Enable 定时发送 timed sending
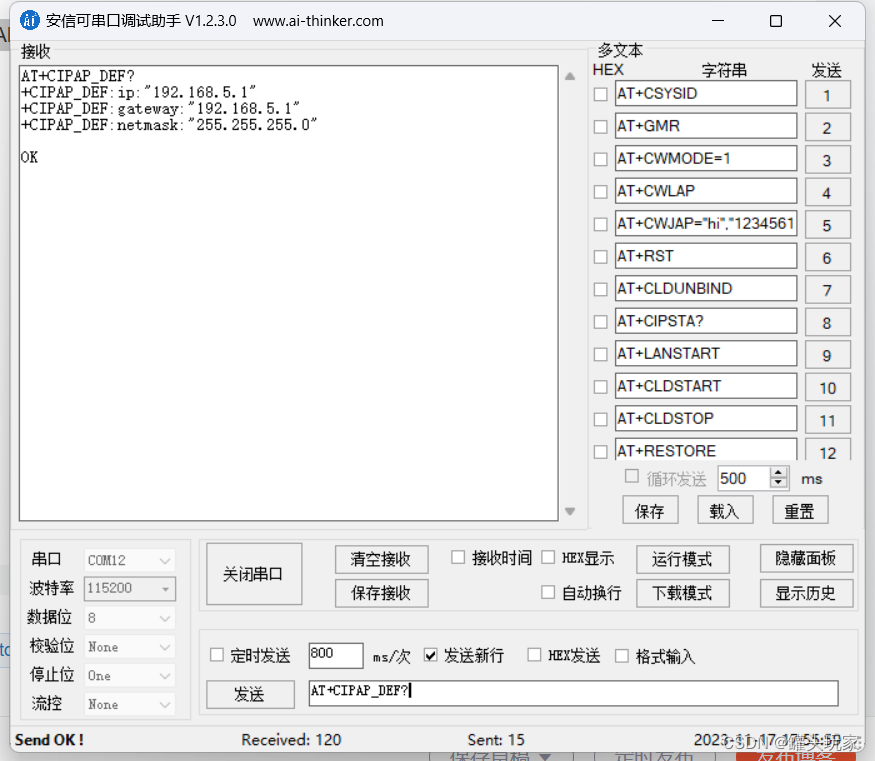 [x=216, y=655]
